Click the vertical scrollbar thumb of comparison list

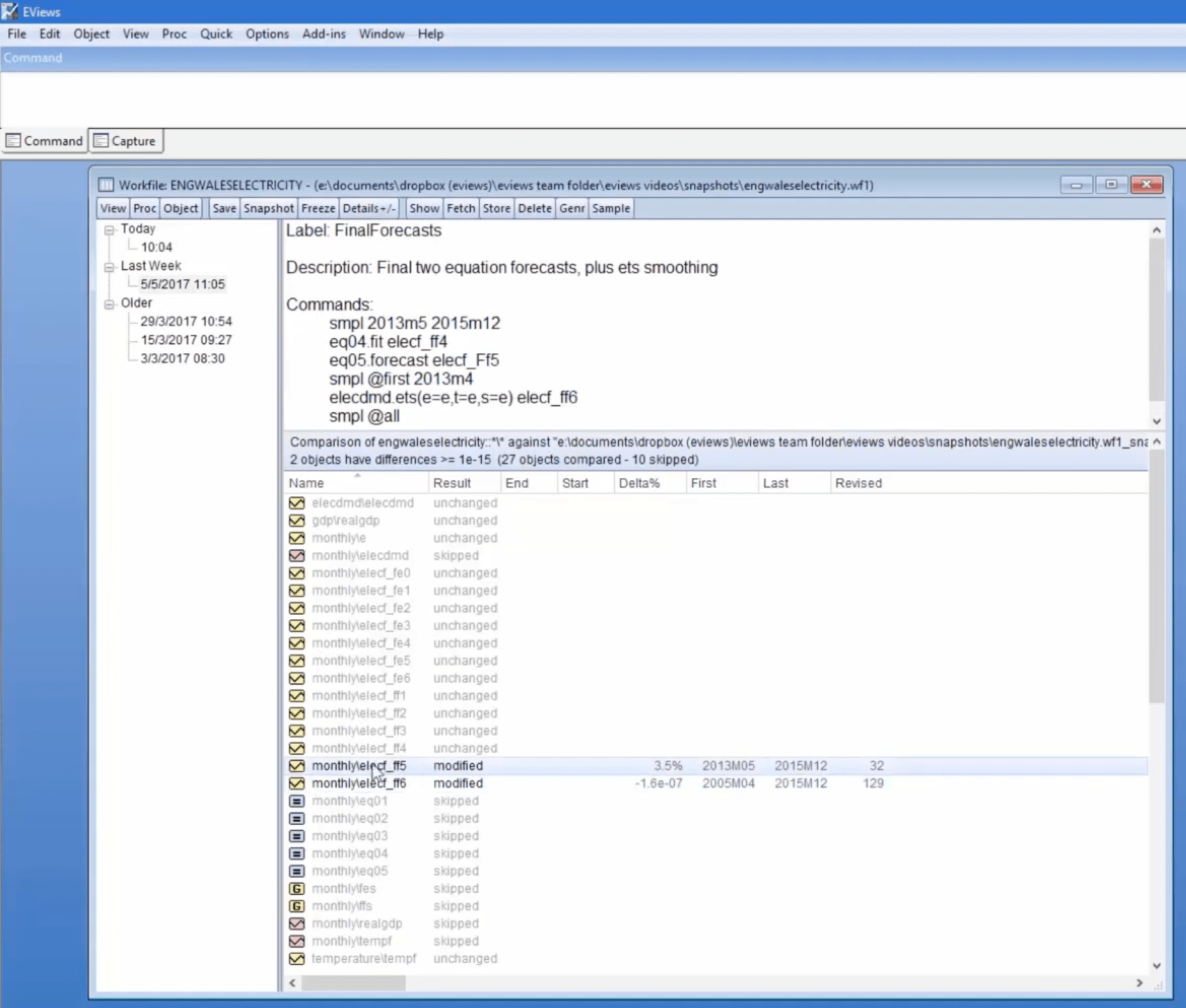pyautogui.click(x=1156, y=577)
